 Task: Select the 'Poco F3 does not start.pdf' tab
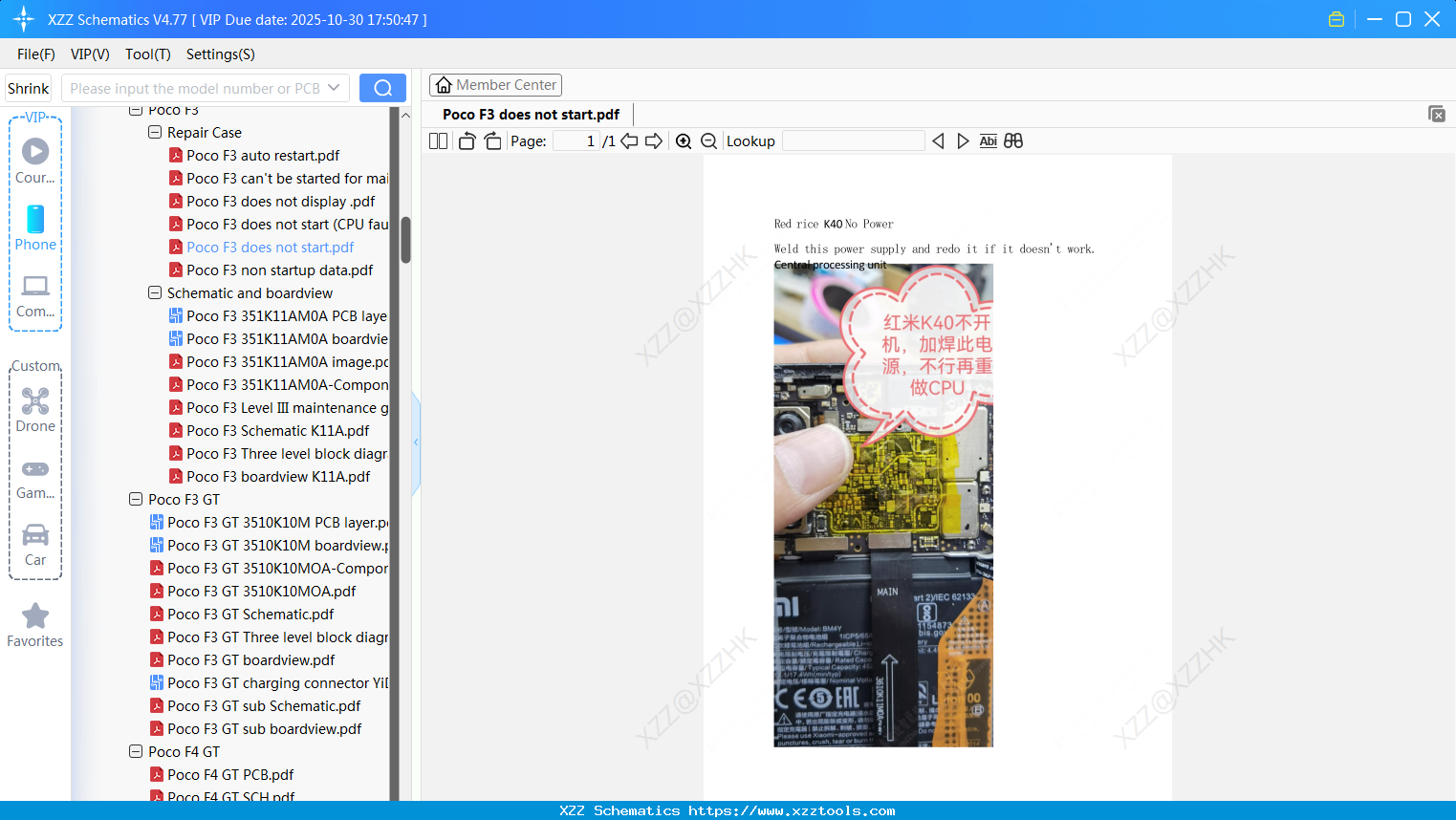coord(531,115)
